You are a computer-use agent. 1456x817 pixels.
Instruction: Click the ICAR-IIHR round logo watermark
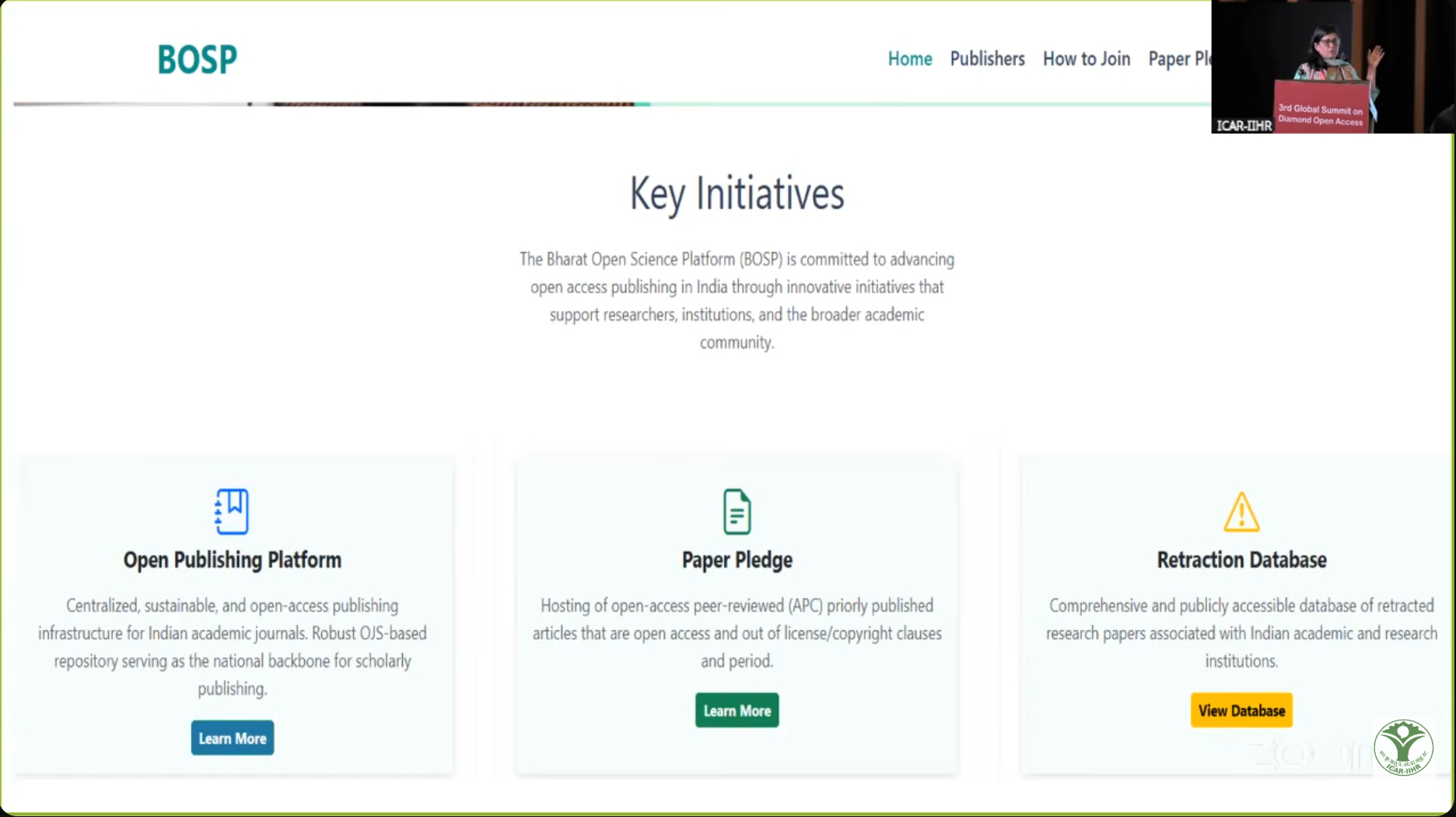[1403, 748]
